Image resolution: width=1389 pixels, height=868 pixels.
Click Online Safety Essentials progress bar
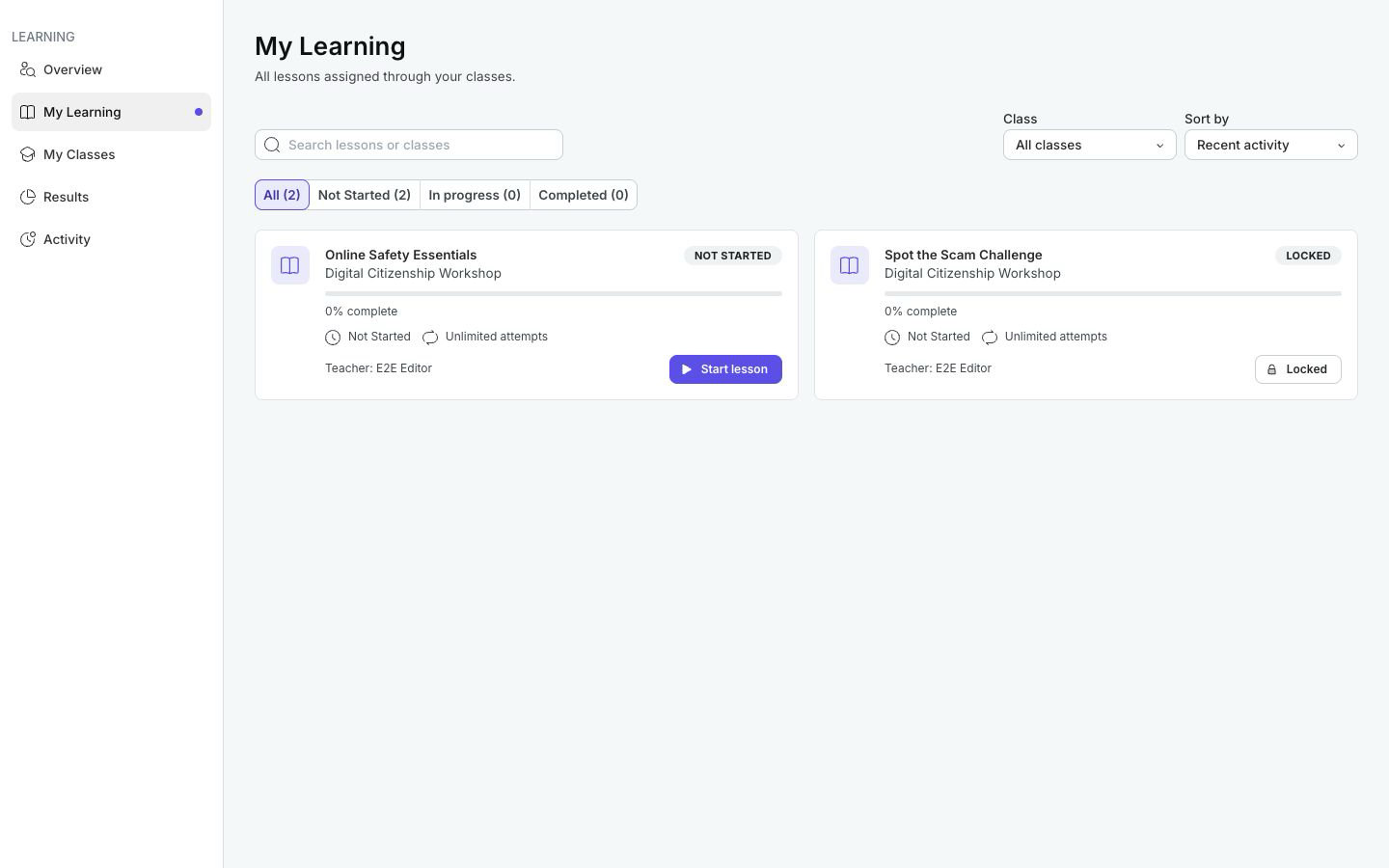coord(554,293)
